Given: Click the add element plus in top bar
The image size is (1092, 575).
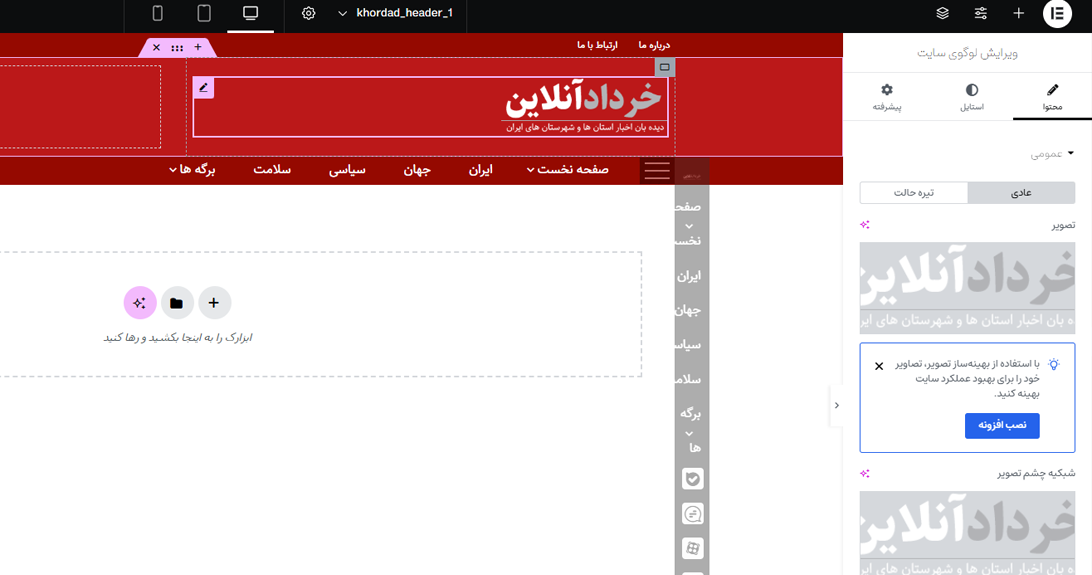Looking at the screenshot, I should [1018, 13].
